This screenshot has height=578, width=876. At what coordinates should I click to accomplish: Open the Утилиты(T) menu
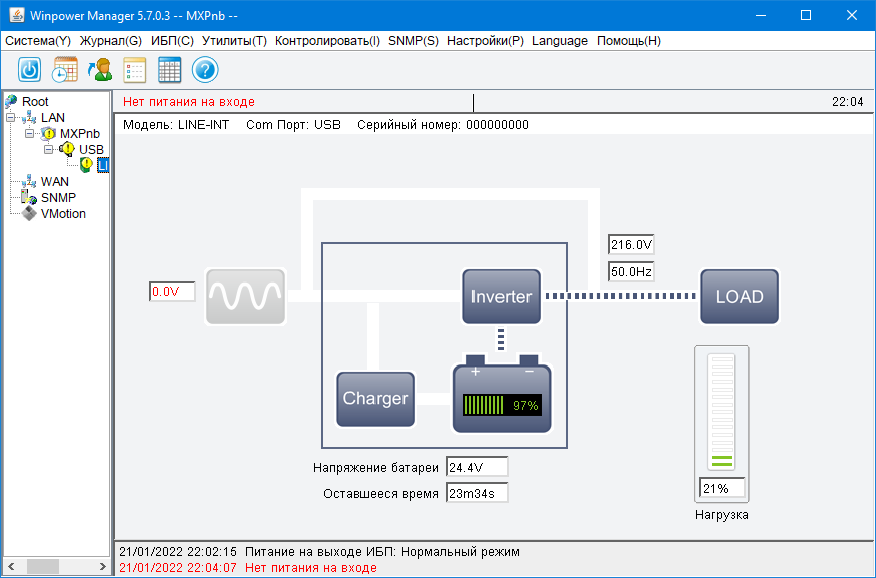(x=235, y=41)
